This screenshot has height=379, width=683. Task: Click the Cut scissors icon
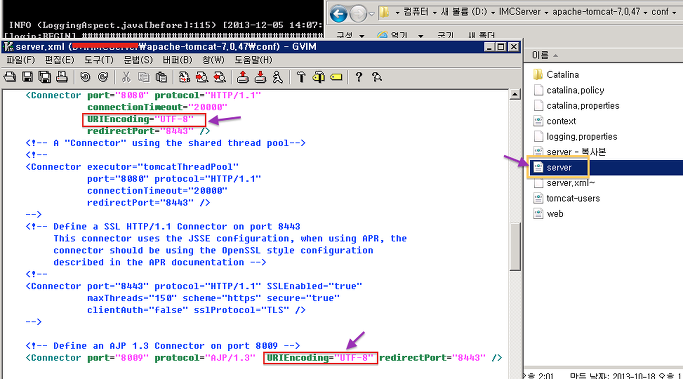tap(126, 77)
